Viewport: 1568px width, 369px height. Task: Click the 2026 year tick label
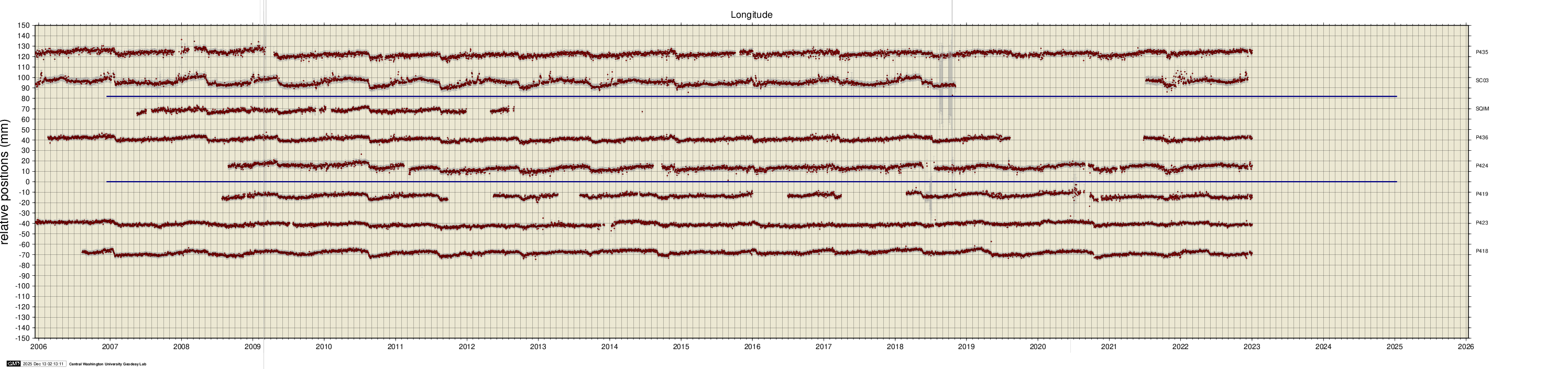click(1466, 347)
